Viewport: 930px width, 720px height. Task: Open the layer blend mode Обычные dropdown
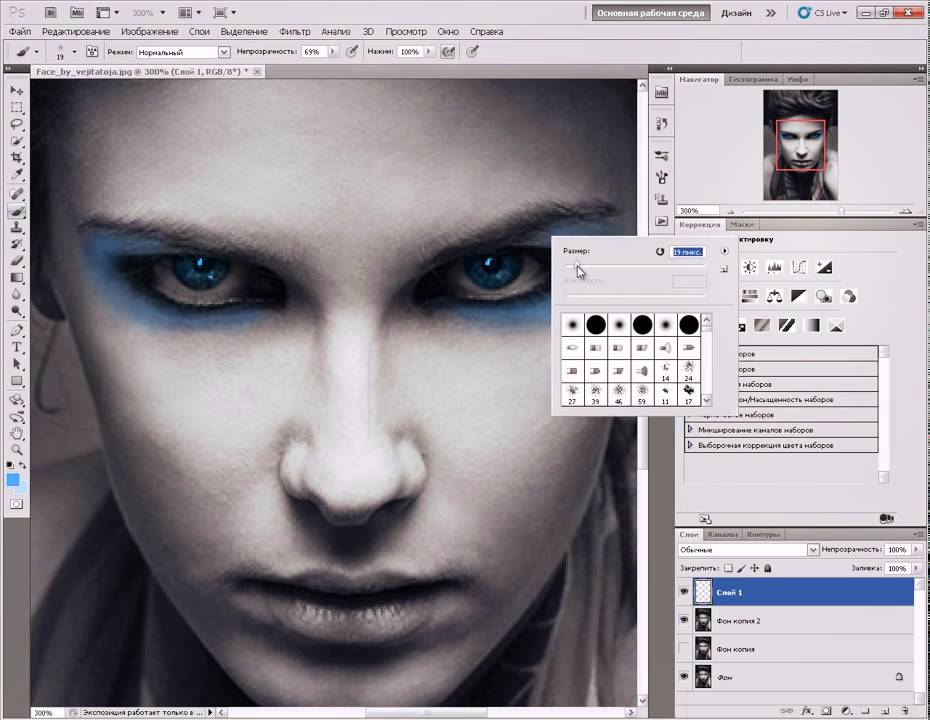pyautogui.click(x=813, y=550)
